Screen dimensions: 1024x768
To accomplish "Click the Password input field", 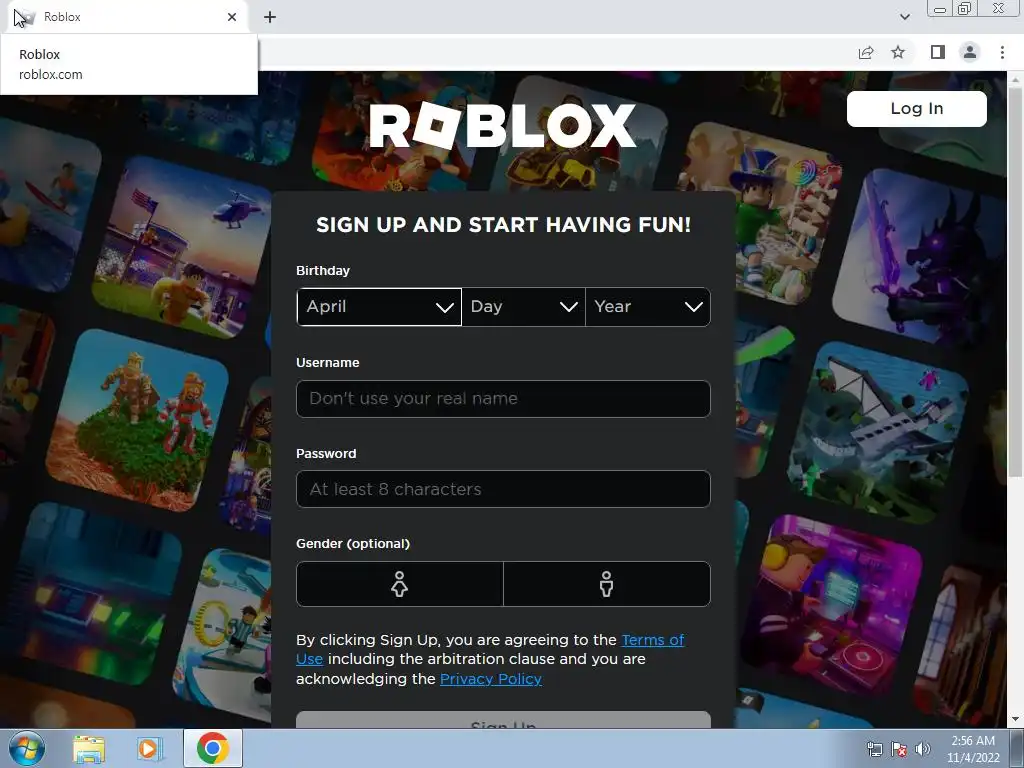I will (x=503, y=489).
